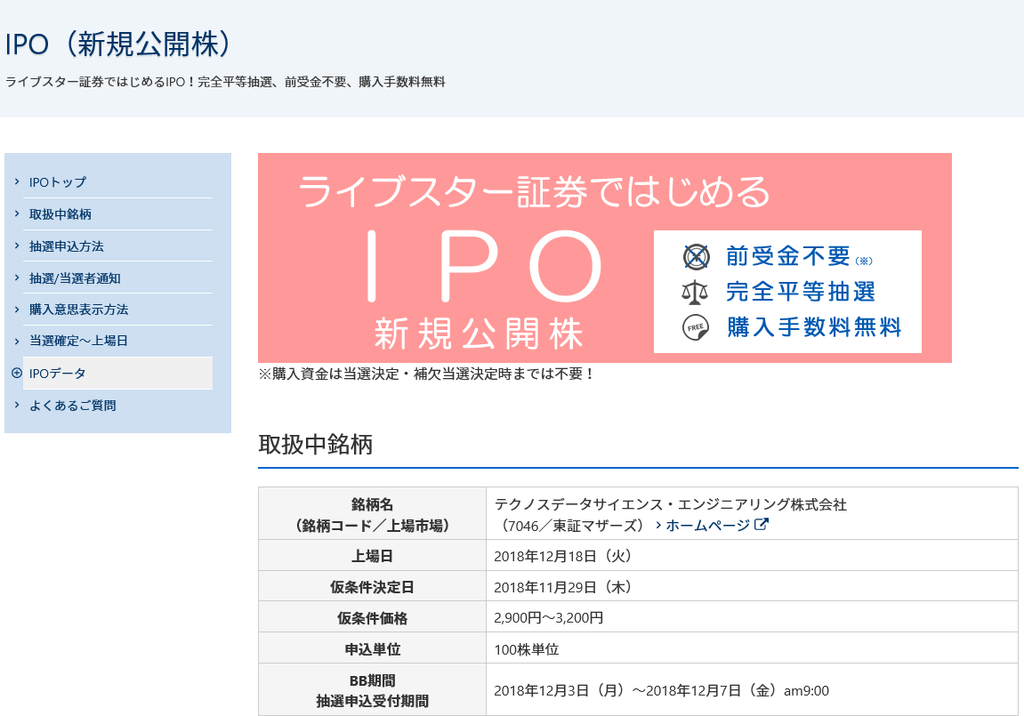The image size is (1024, 716).
Task: Open the IPOトップ sidebar item
Action: 57,182
